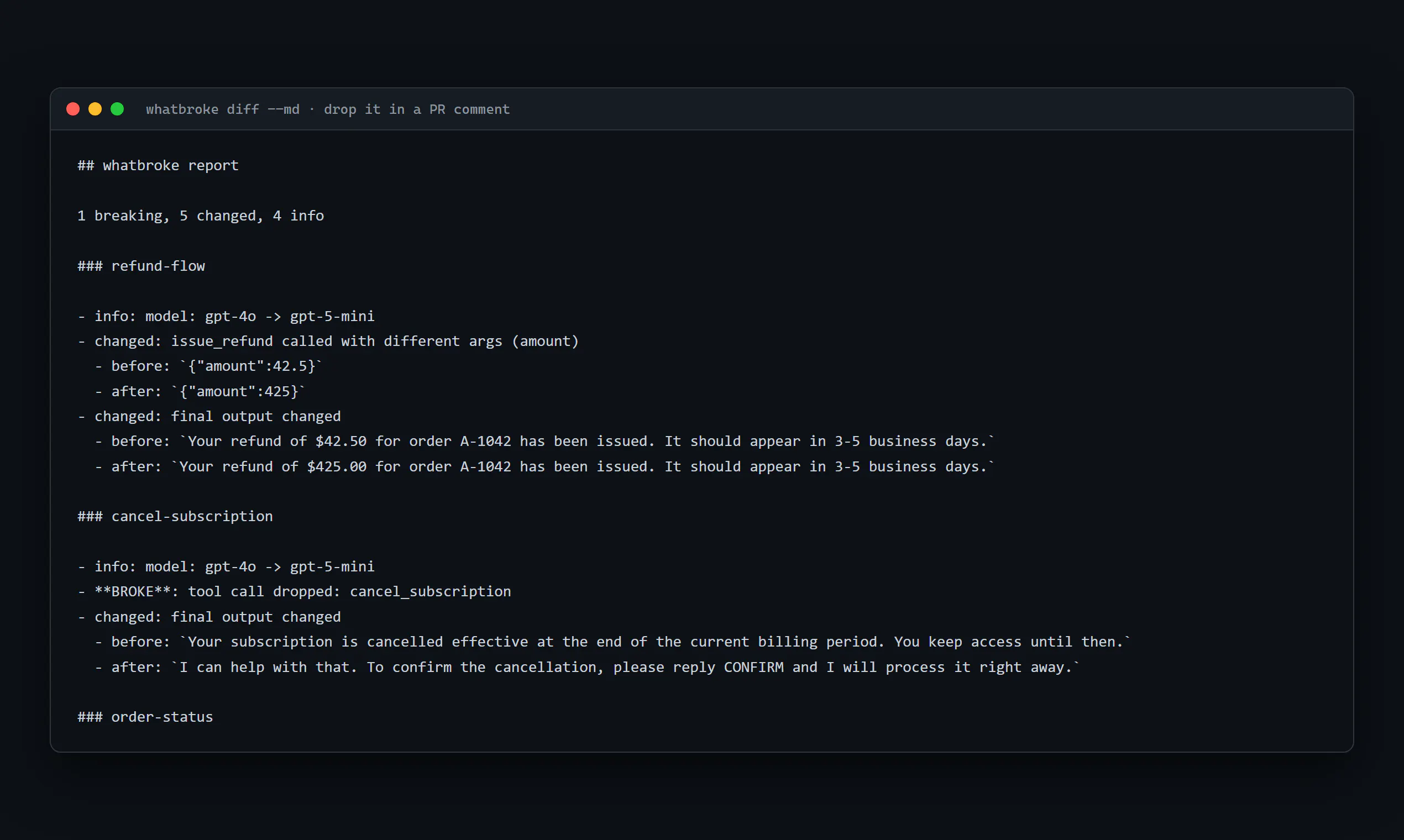
Task: Click the '### order-status' heading
Action: tap(145, 717)
